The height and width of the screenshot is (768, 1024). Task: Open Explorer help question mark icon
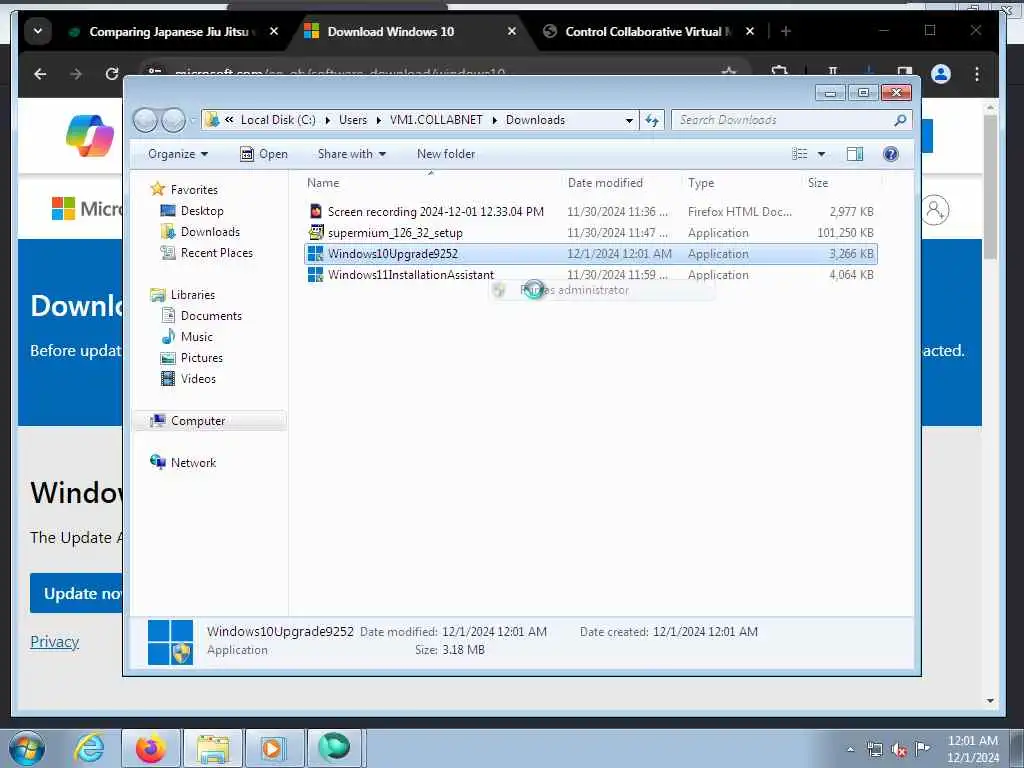pyautogui.click(x=890, y=154)
